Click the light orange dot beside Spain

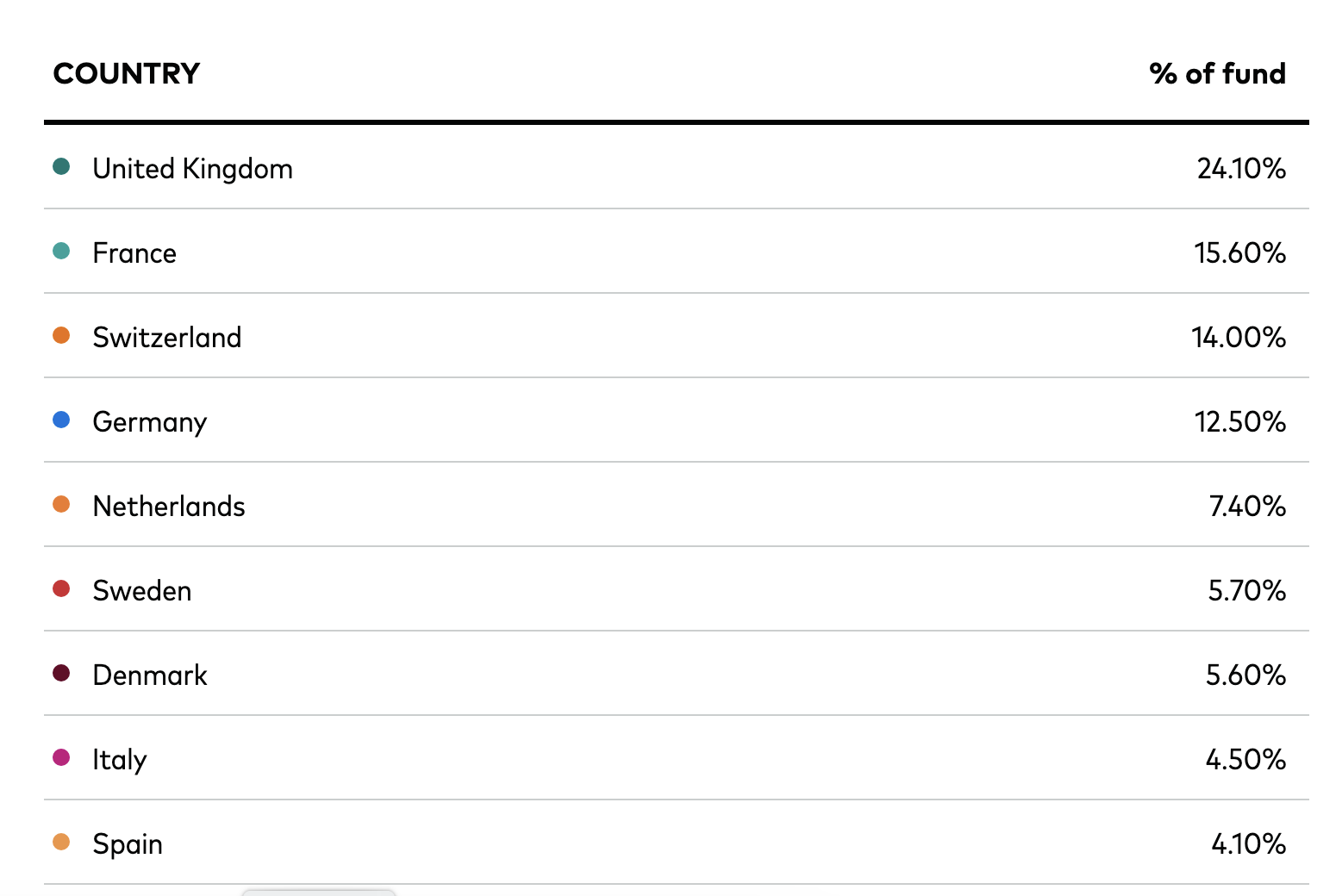coord(61,842)
